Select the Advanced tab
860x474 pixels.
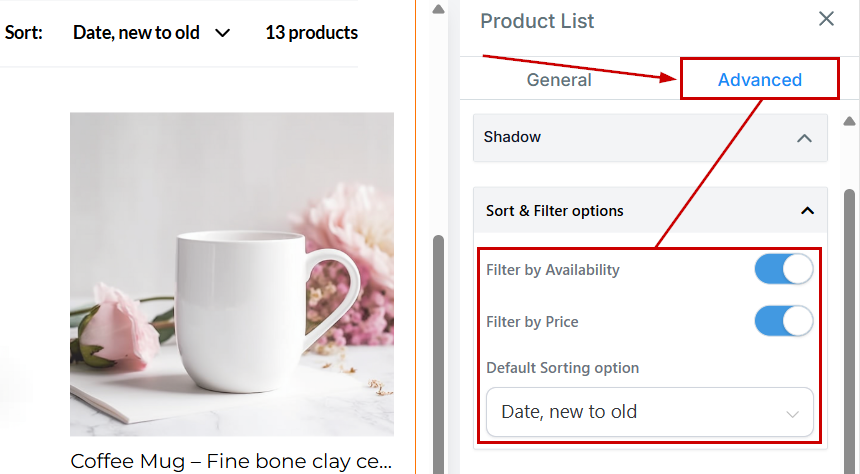click(760, 80)
